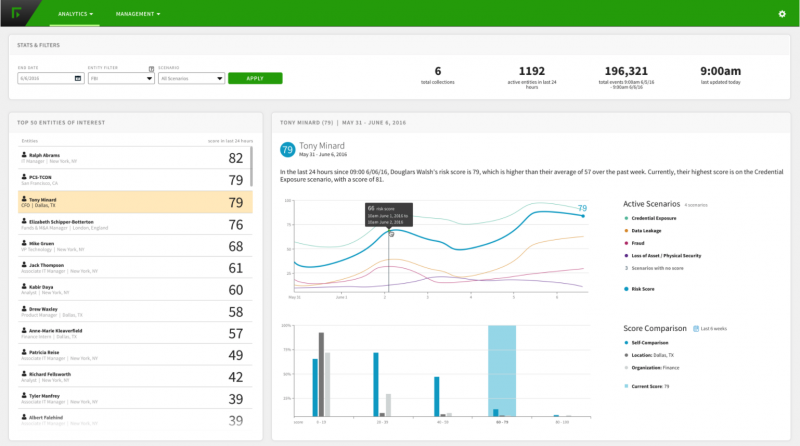Click the 6 total collections stat
The height and width of the screenshot is (446, 800).
tap(438, 75)
